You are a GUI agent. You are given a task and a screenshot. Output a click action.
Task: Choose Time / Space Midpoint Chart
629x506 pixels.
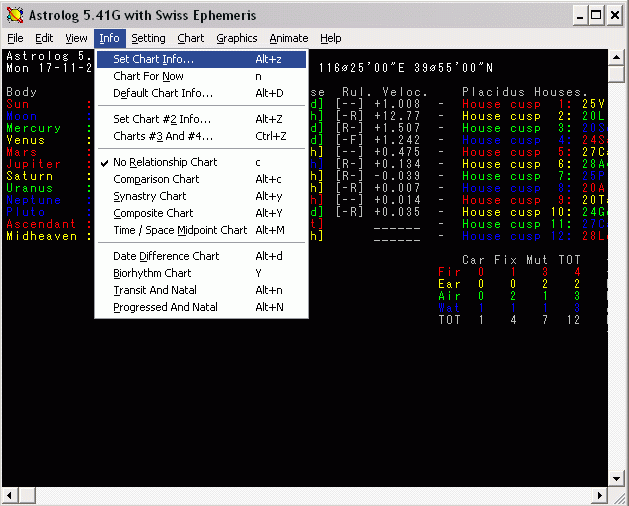click(201, 230)
